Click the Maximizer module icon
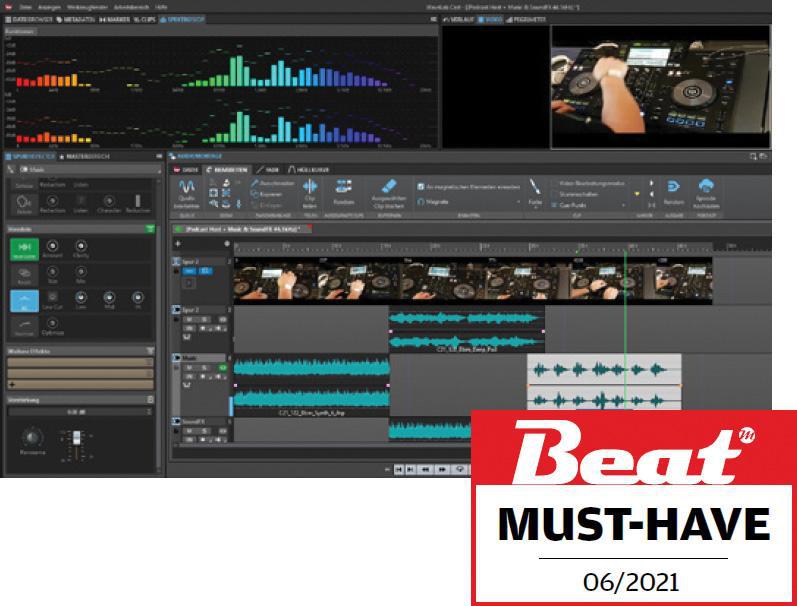Image resolution: width=797 pixels, height=606 pixels. (24, 326)
